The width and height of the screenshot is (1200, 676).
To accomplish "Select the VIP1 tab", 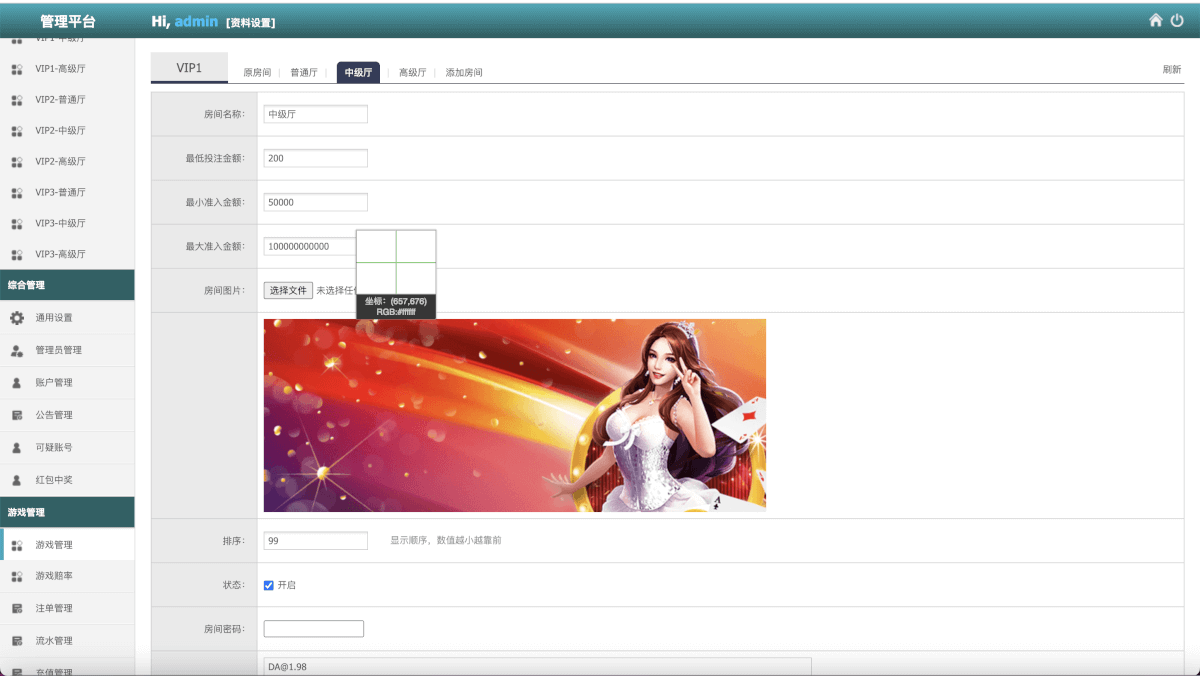I will point(189,68).
